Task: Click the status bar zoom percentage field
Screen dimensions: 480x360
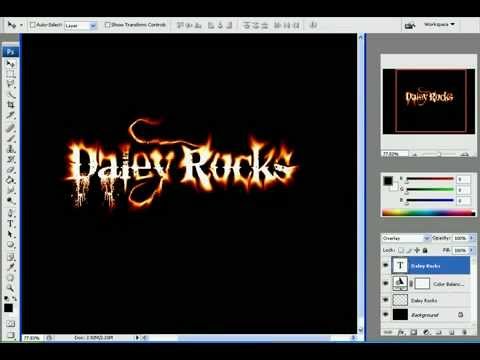Action: pyautogui.click(x=33, y=338)
